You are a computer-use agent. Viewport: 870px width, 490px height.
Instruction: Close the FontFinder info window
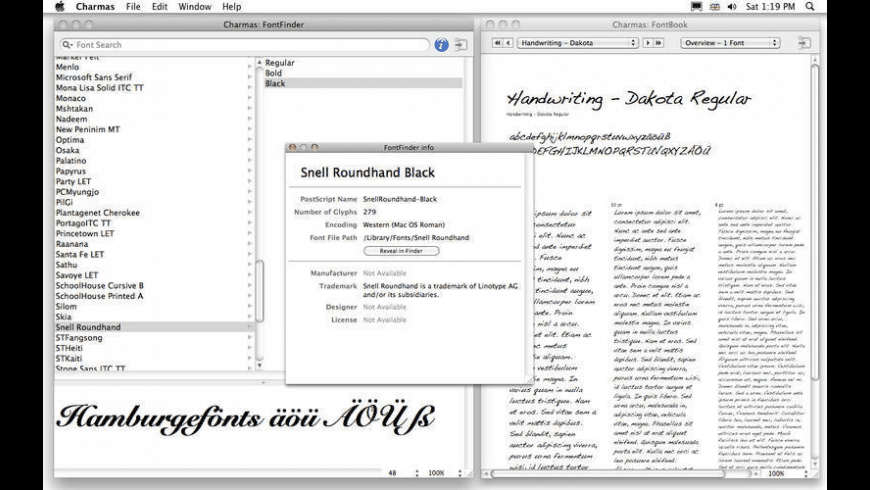coord(292,148)
